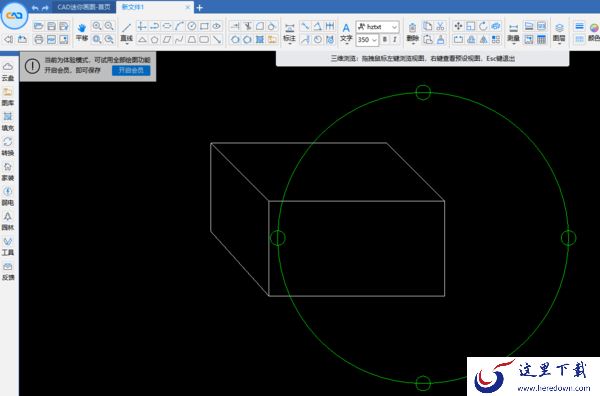Screen dimensions: 600x396
Task: Open the hztxt font dropdown
Action: (x=378, y=27)
